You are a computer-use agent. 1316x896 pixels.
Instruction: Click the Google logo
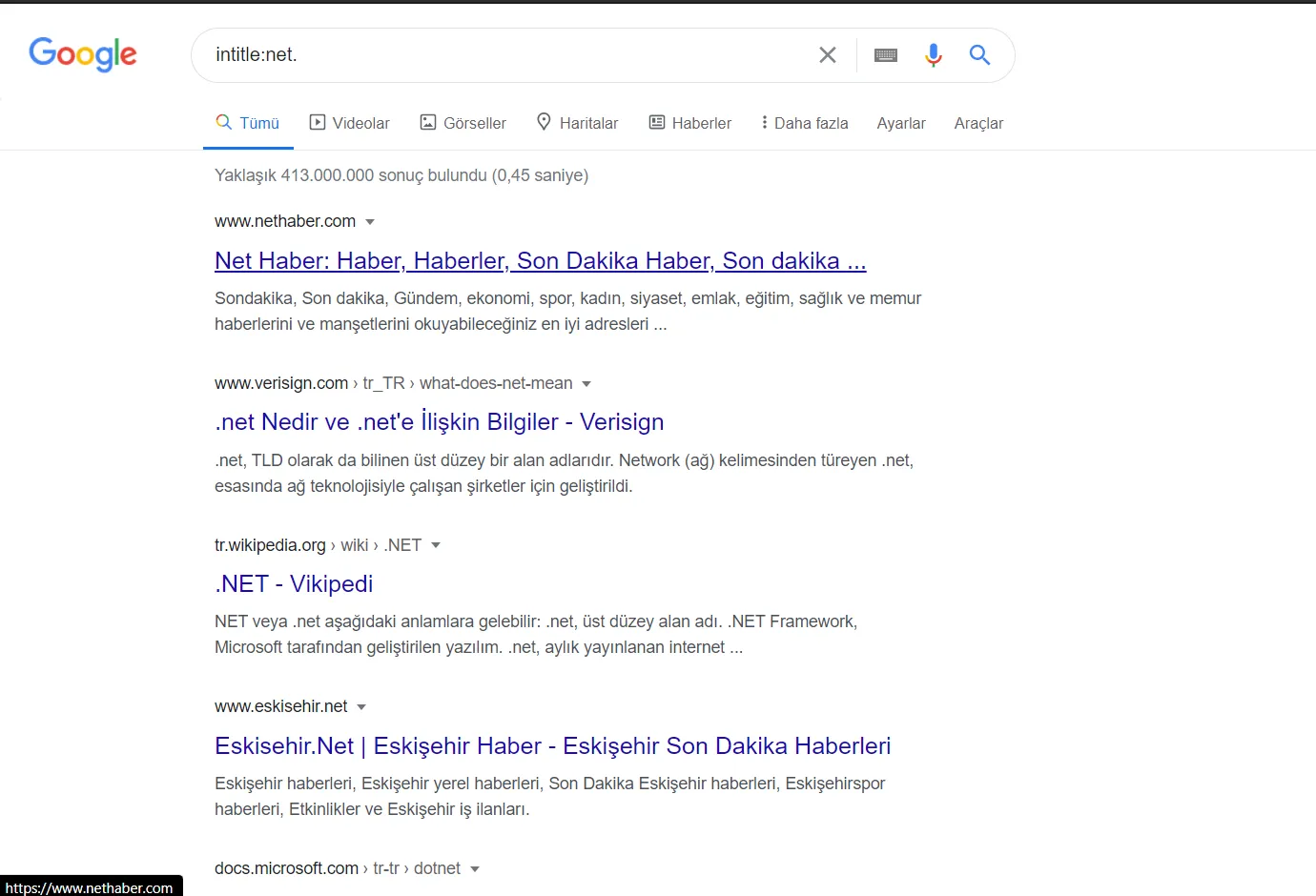(83, 54)
